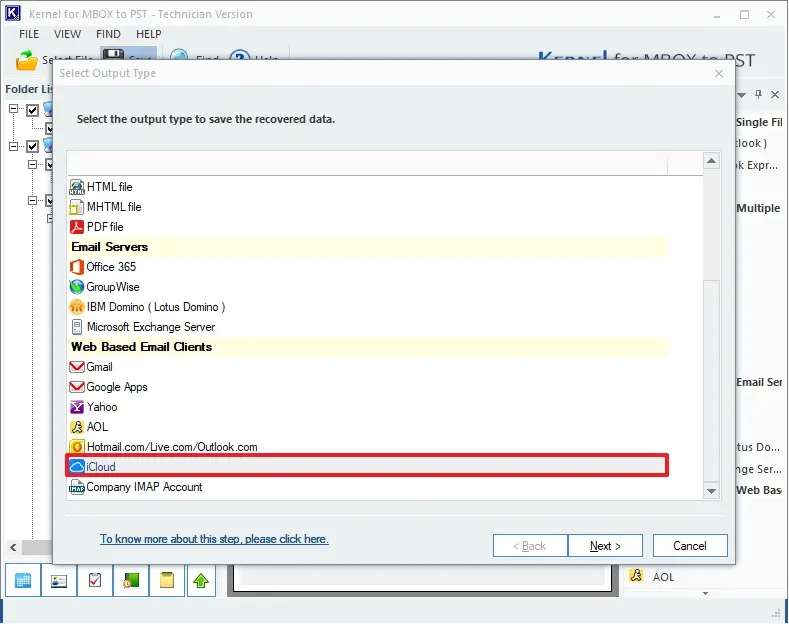This screenshot has height=624, width=789.
Task: Select 'Yahoo' output option
Action: (102, 407)
